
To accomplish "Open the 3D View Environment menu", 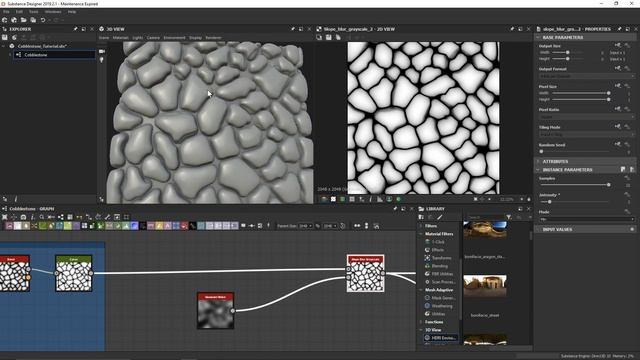I will pos(174,38).
